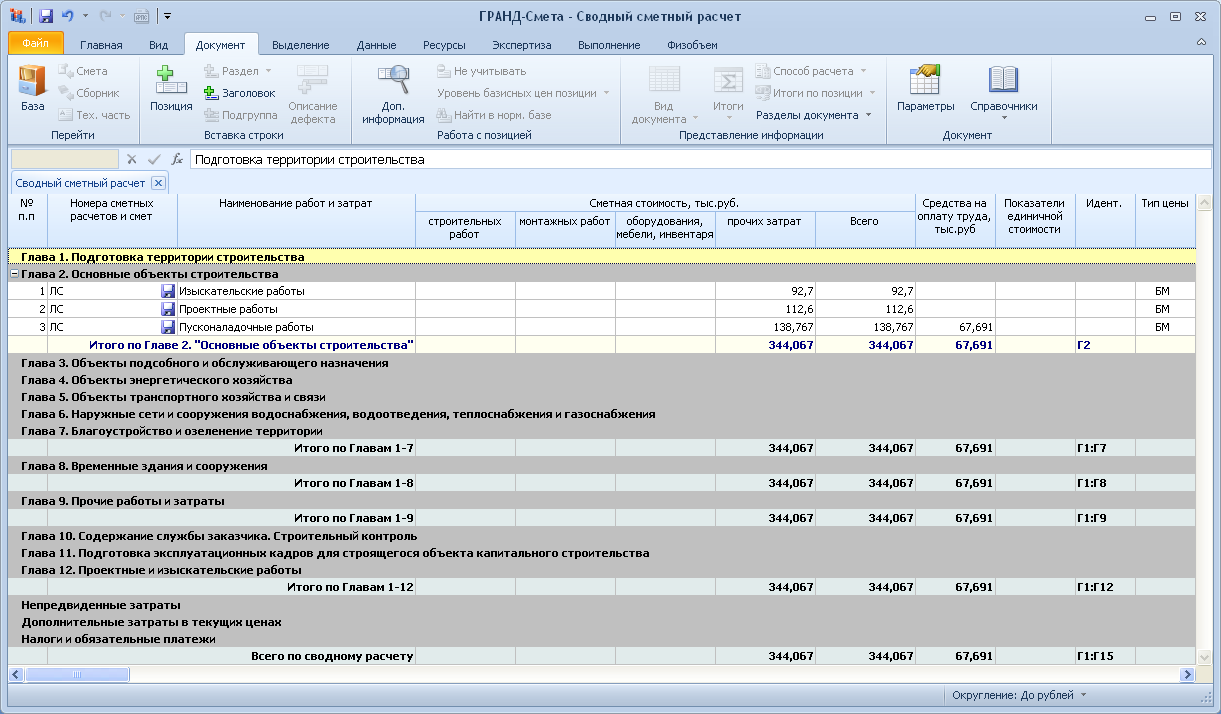Switch to the Данные tab

(x=376, y=45)
